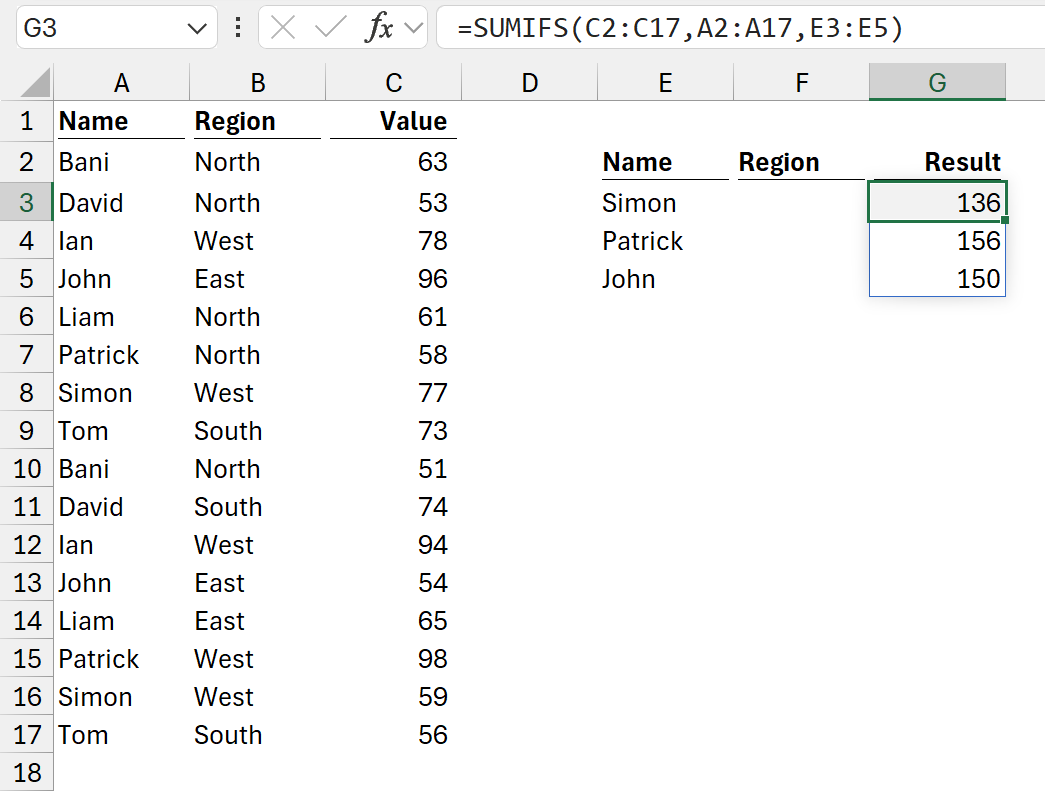Screen dimensions: 1045x791
Task: Select cell E3 containing Simon
Action: pyautogui.click(x=665, y=203)
